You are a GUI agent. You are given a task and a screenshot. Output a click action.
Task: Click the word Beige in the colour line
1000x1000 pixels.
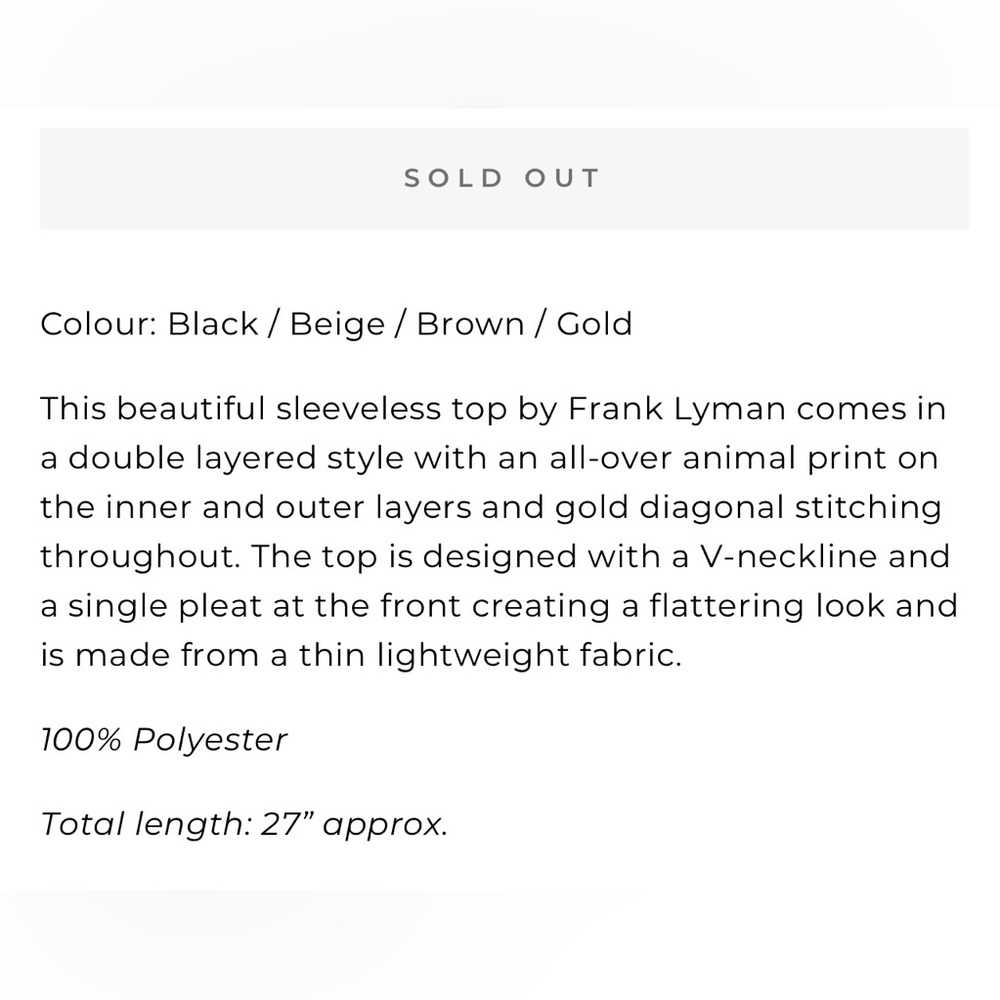(337, 325)
